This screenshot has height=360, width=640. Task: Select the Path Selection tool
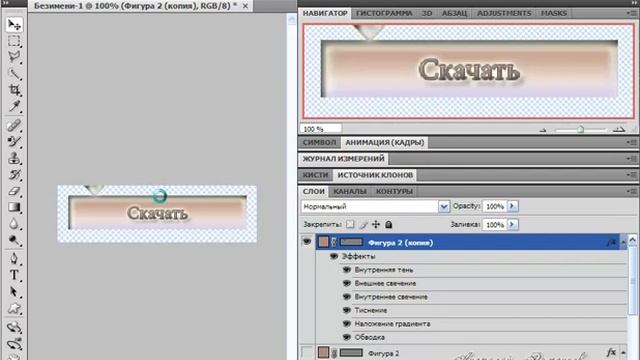14,292
